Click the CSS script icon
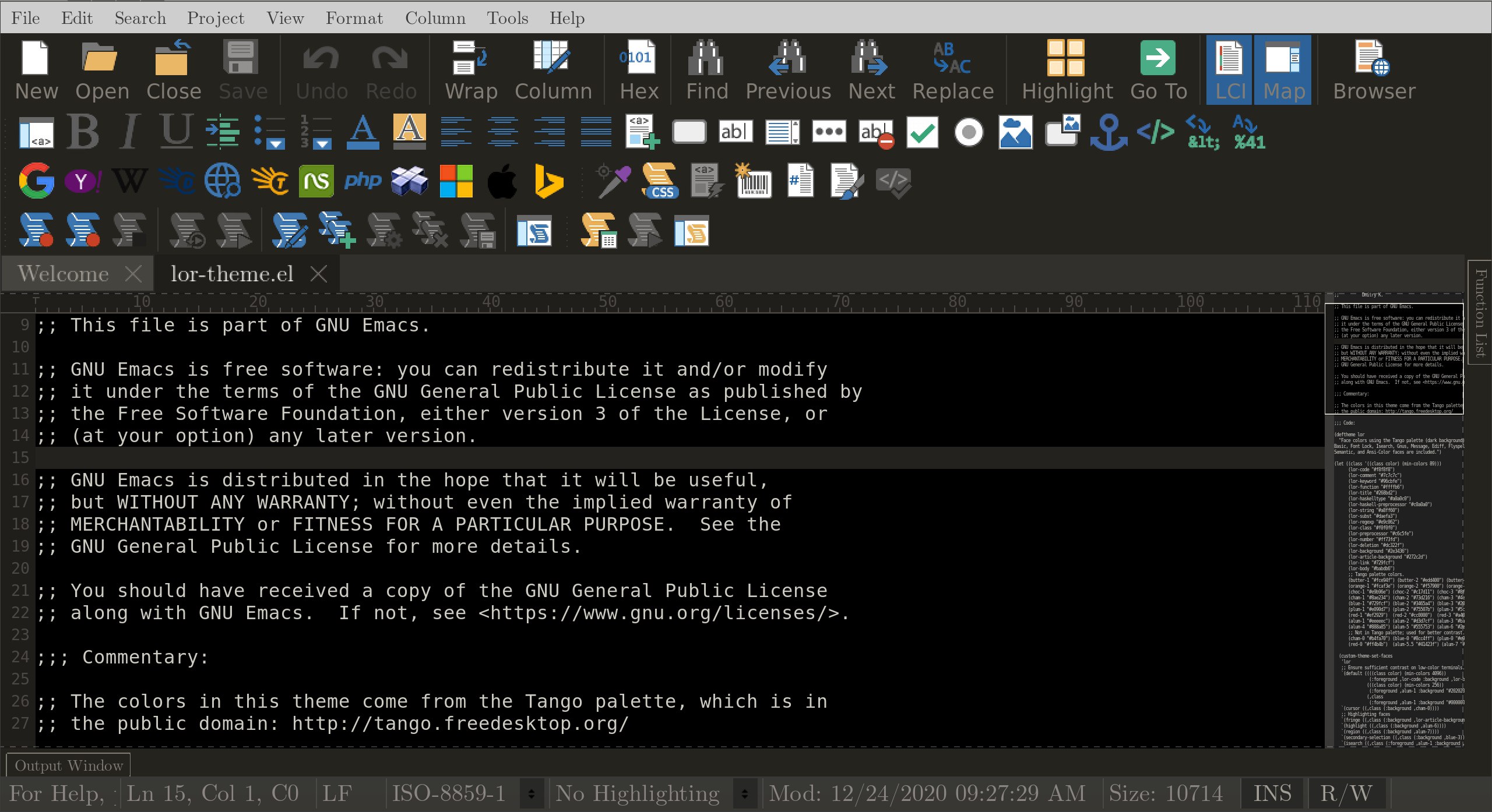The width and height of the screenshot is (1492, 812). (660, 181)
